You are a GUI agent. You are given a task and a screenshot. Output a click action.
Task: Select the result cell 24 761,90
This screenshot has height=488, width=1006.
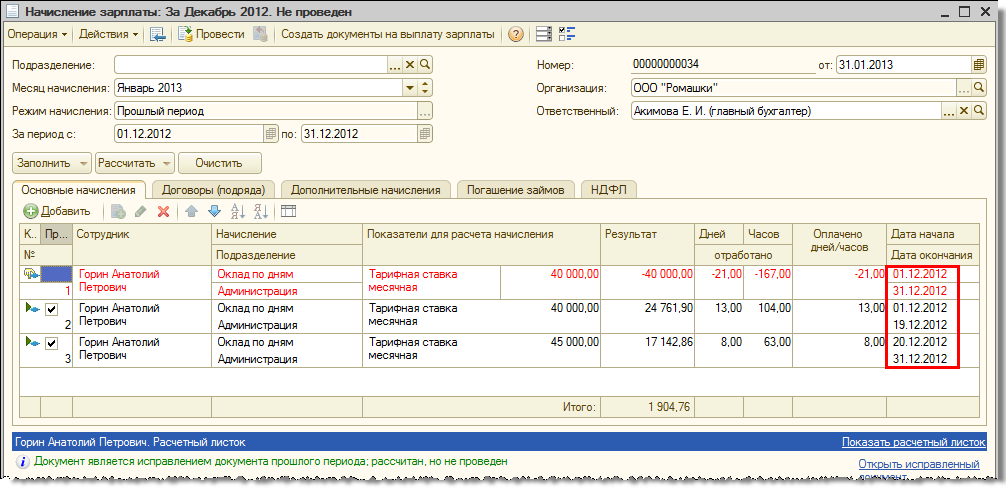[x=648, y=317]
